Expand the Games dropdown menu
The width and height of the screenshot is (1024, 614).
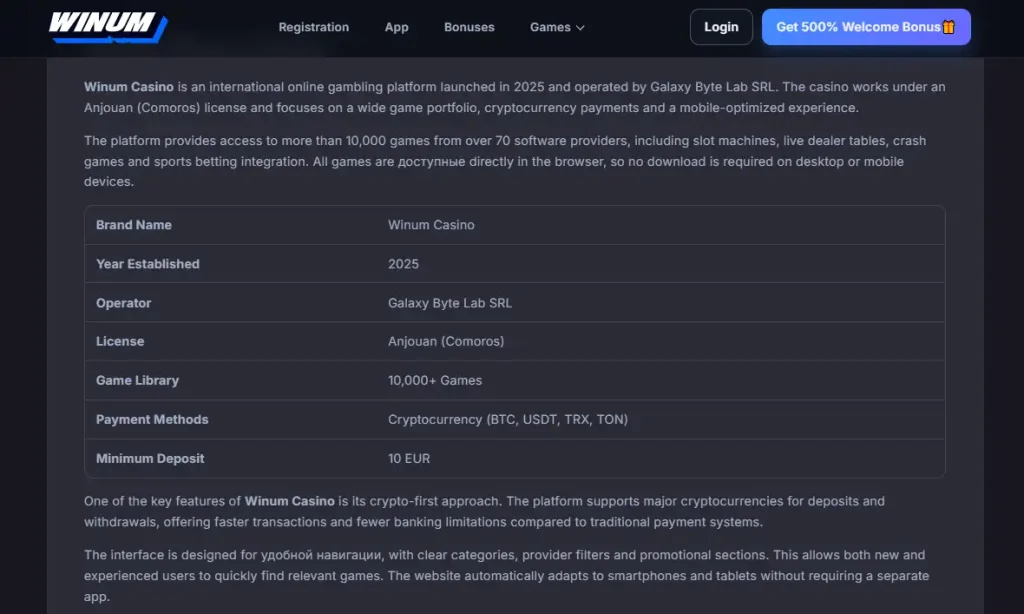click(557, 27)
